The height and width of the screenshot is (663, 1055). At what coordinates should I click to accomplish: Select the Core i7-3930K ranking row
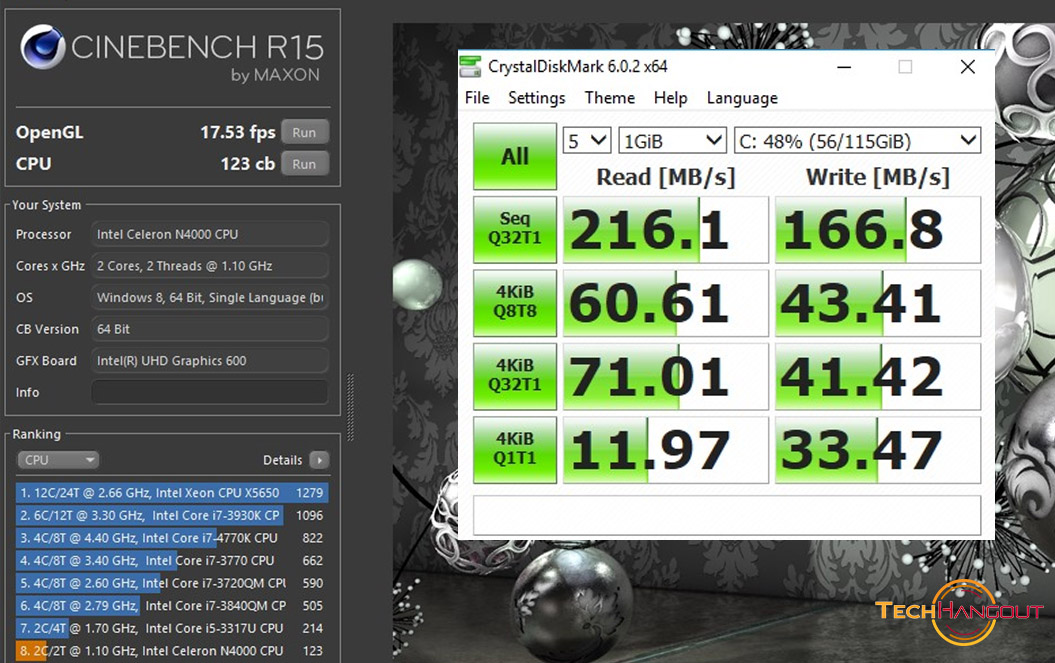(x=172, y=516)
